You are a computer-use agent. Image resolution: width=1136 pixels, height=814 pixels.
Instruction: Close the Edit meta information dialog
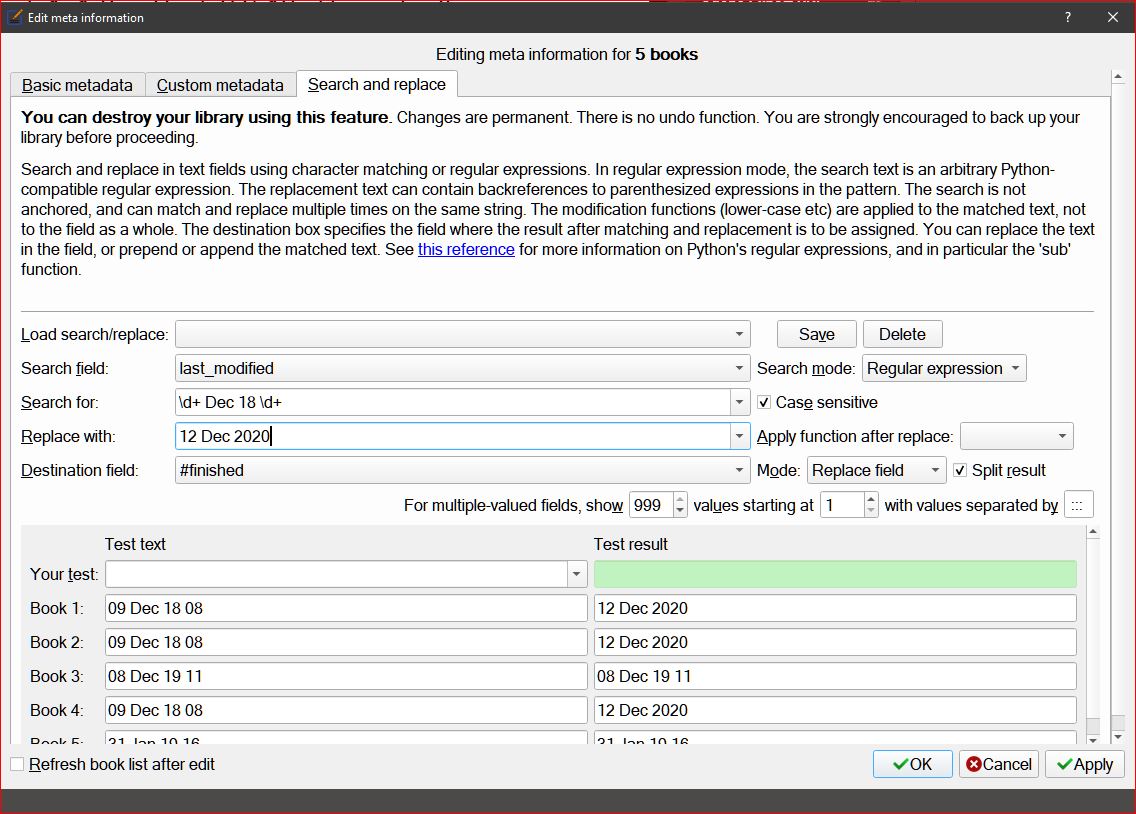click(x=1113, y=17)
